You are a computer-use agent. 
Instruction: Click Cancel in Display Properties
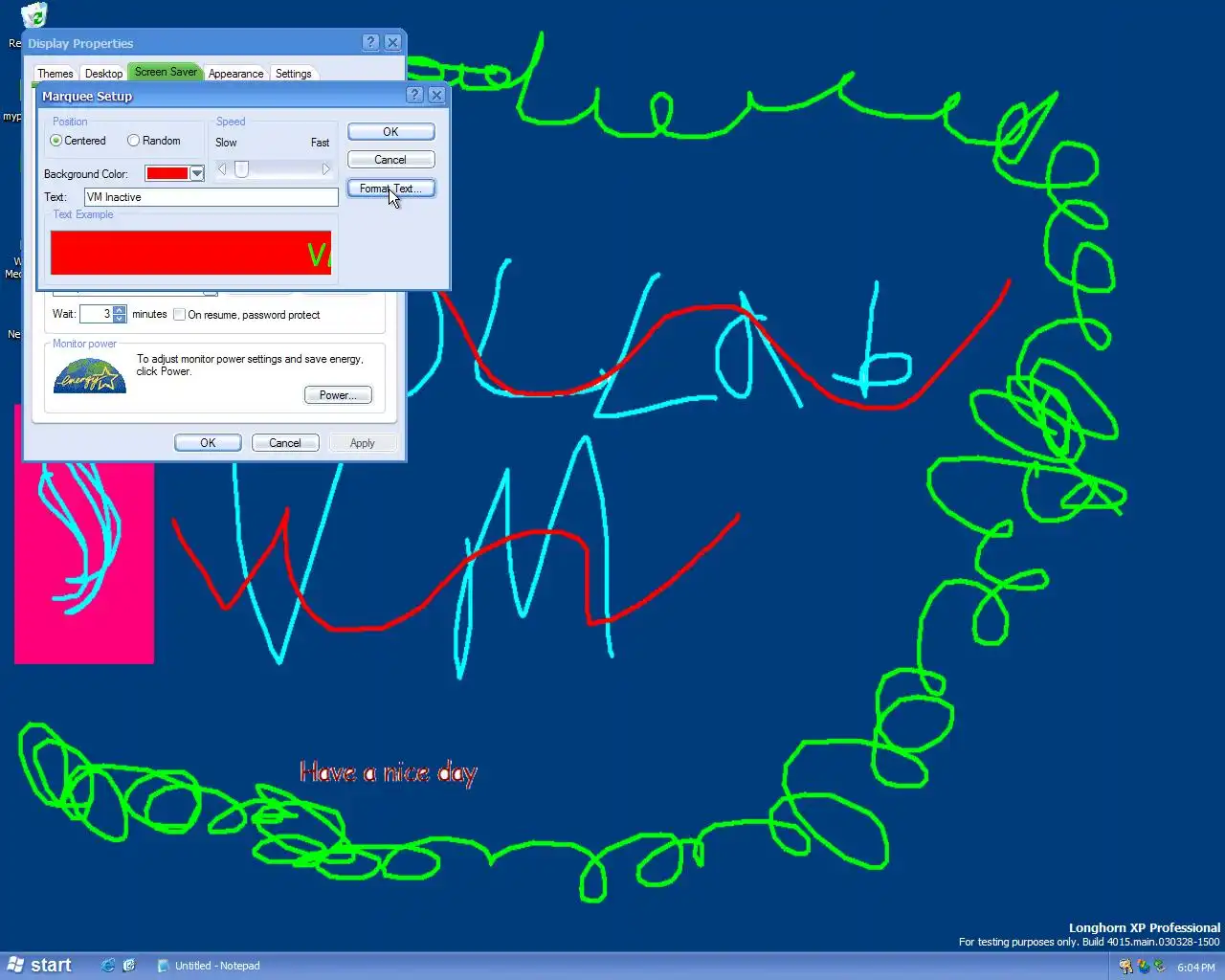(x=285, y=443)
